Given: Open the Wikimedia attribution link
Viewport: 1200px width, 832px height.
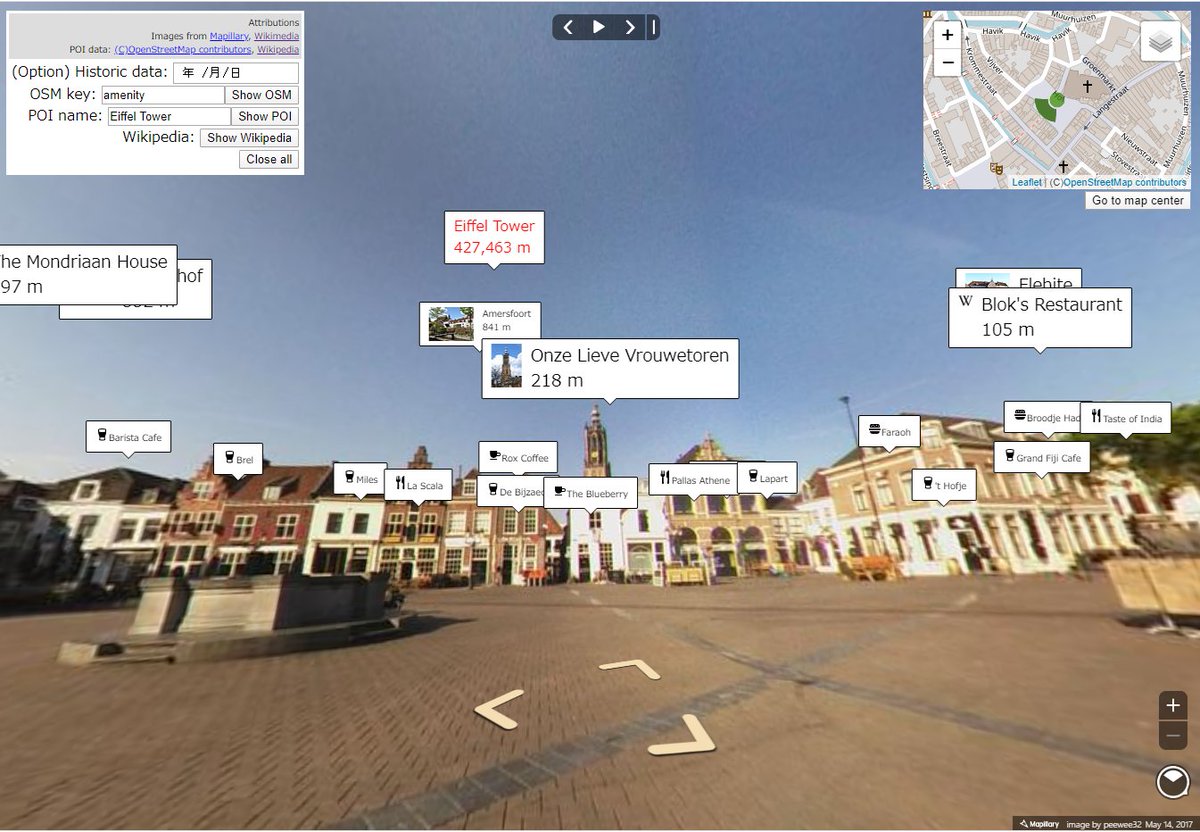Looking at the screenshot, I should 276,36.
